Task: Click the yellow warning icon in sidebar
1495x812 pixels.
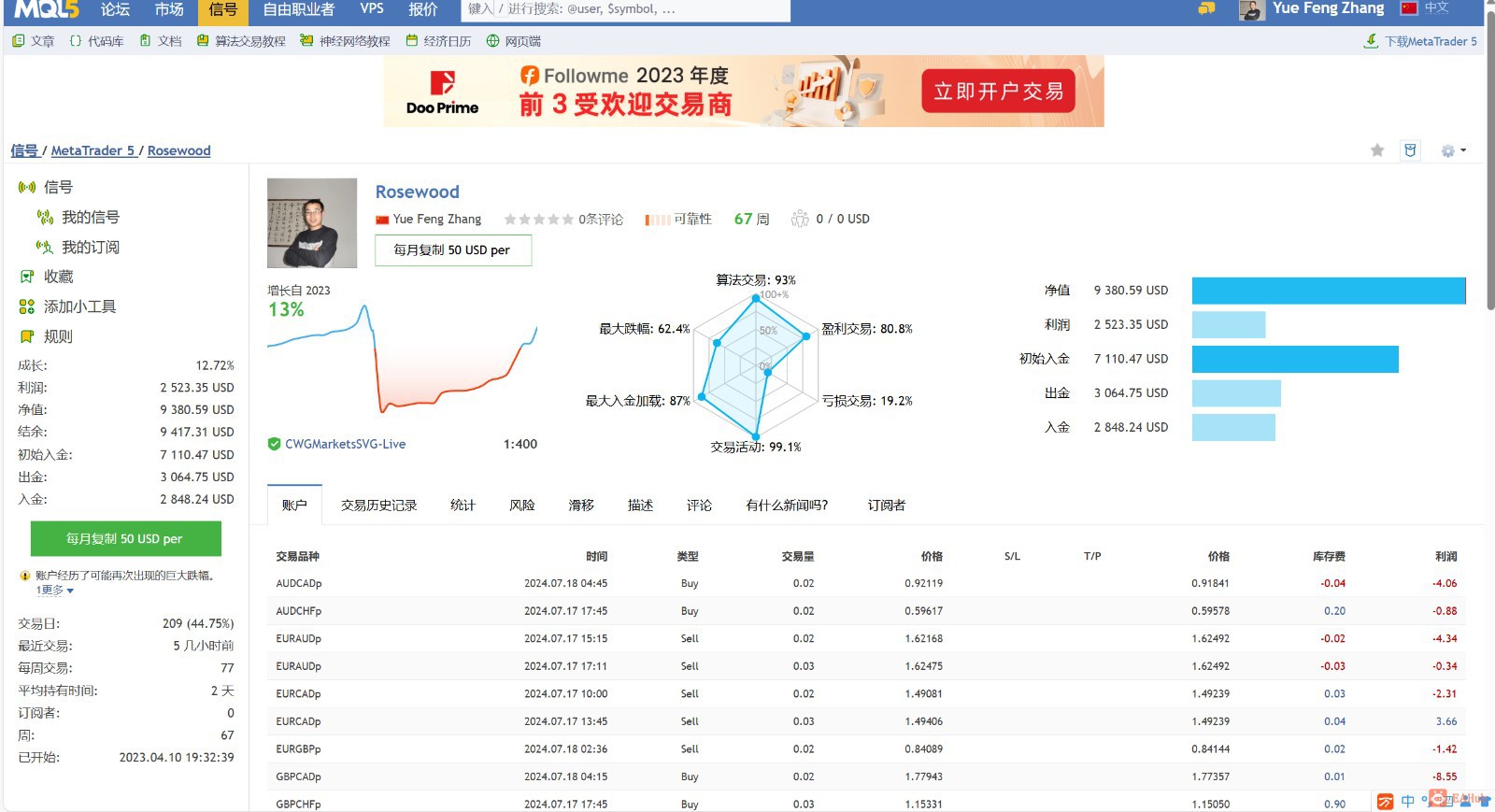Action: pyautogui.click(x=25, y=576)
